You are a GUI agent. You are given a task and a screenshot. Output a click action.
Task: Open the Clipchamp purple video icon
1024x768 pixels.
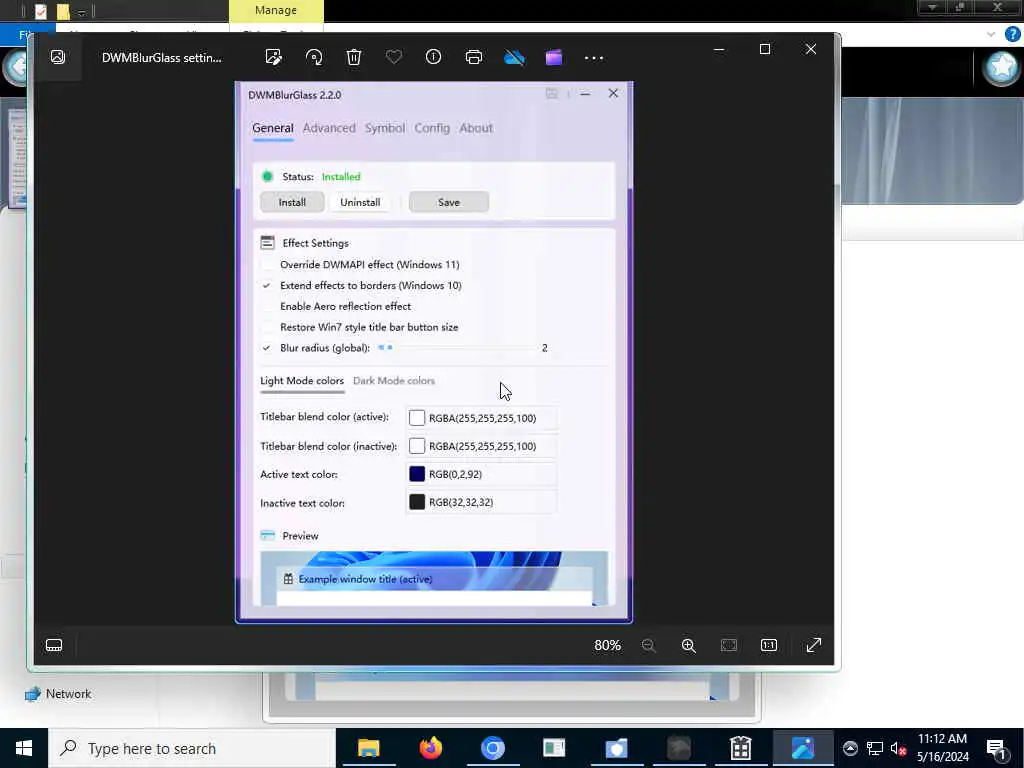coord(554,57)
